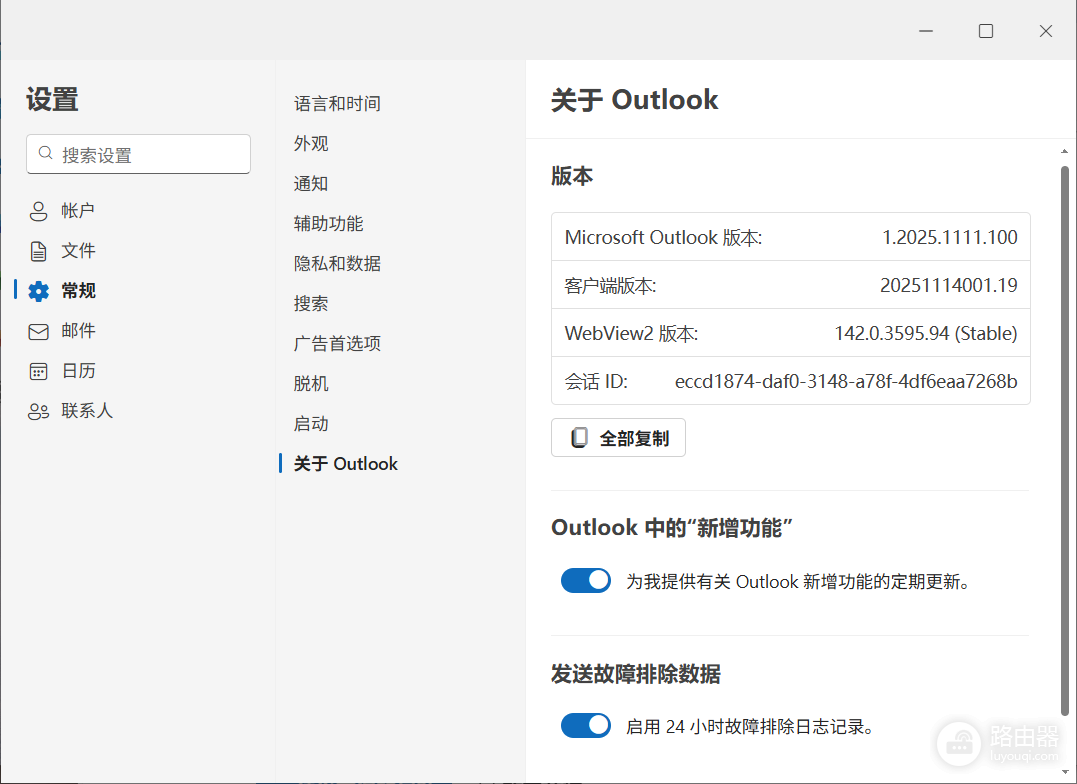The height and width of the screenshot is (784, 1077).
Task: Go to 语言和时间 settings
Action: (x=337, y=104)
